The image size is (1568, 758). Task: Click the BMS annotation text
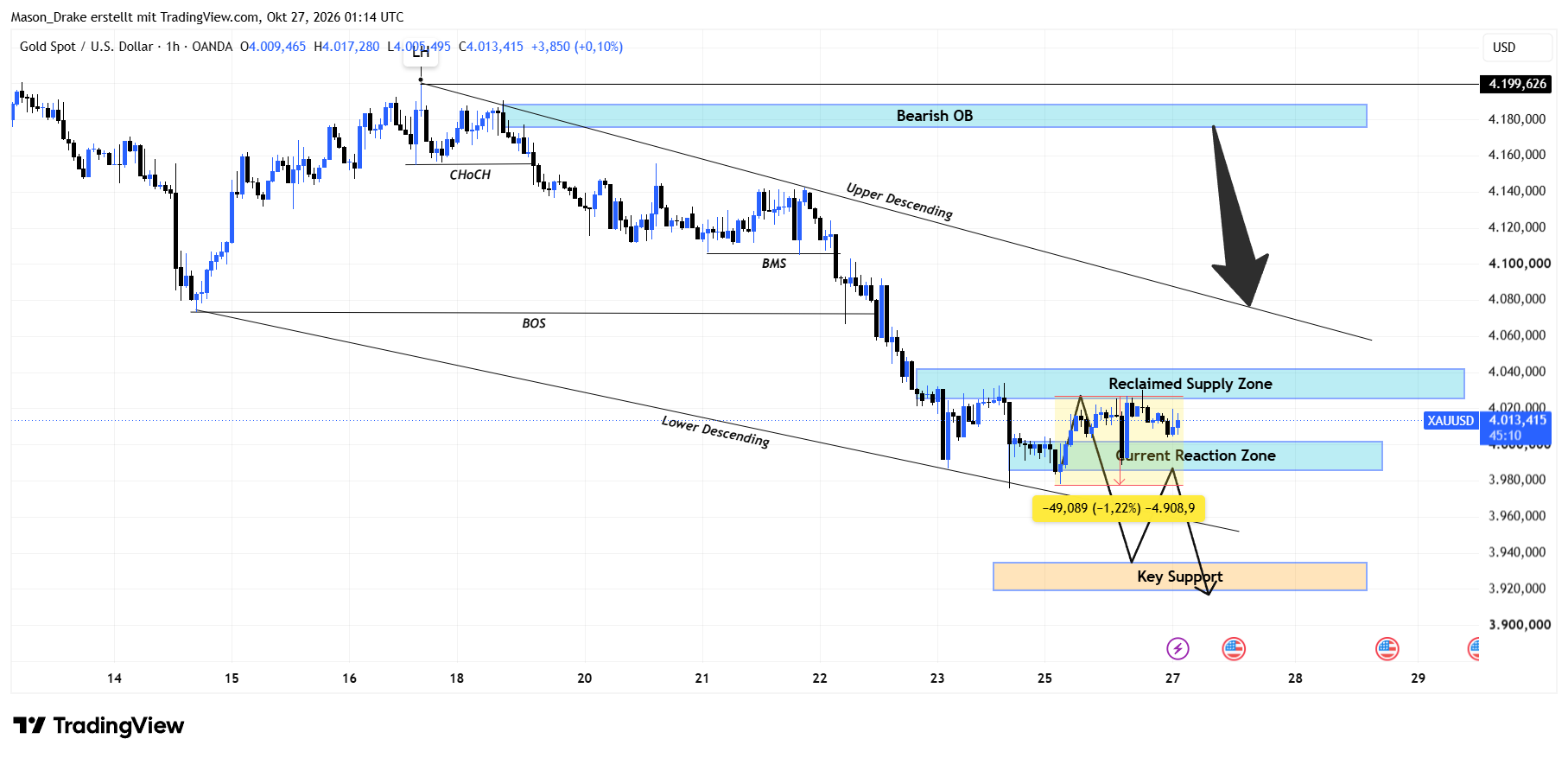pyautogui.click(x=774, y=264)
